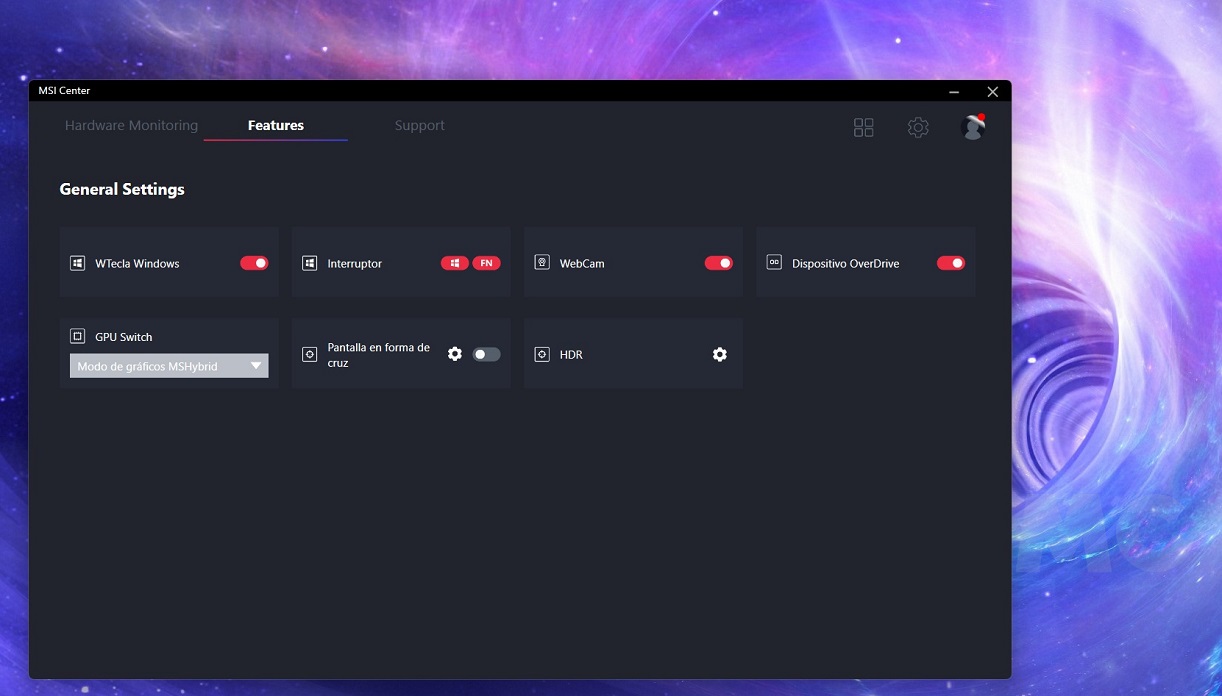Enable Pantalla en forma de cruz toggle

tap(486, 354)
